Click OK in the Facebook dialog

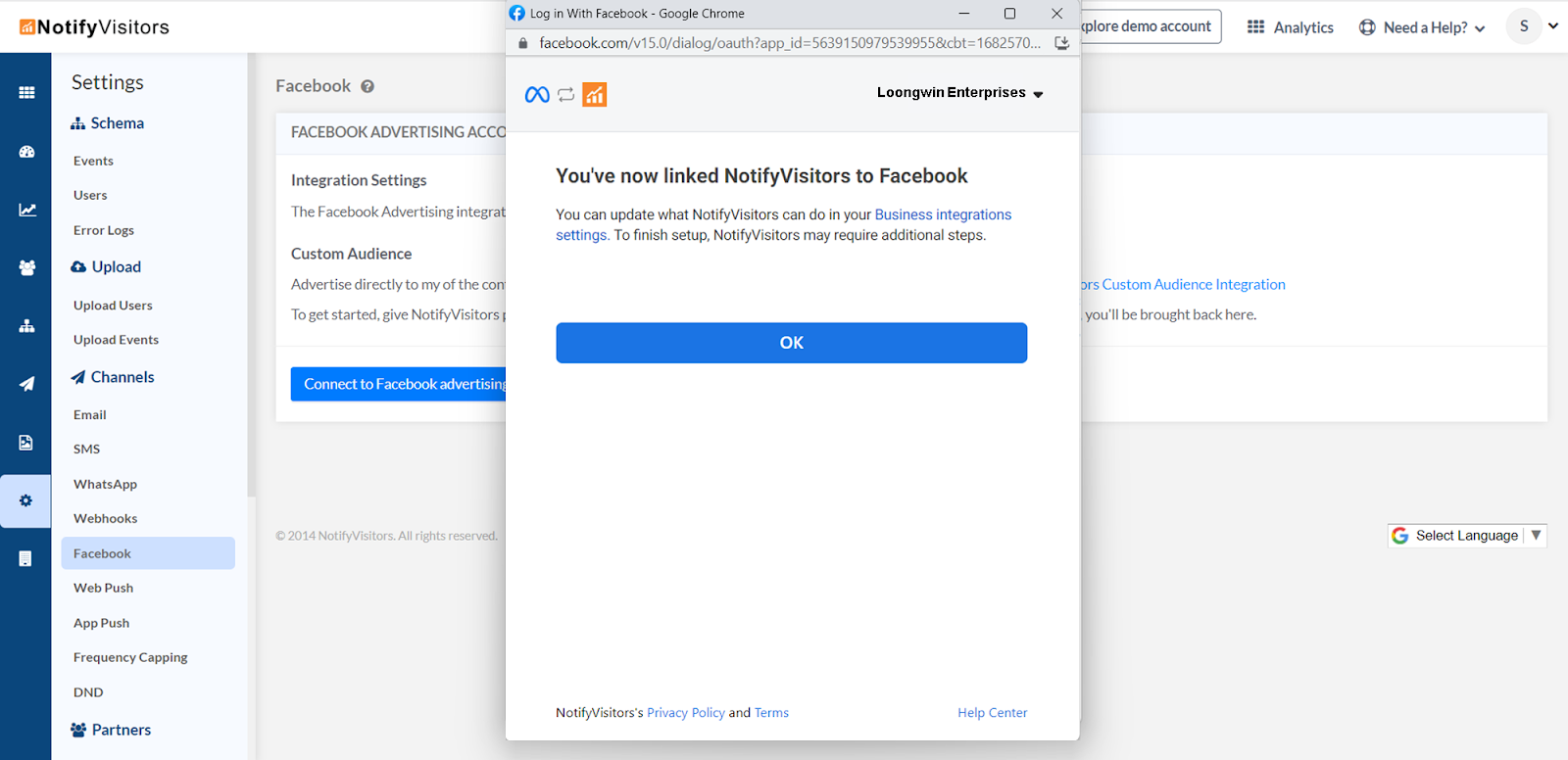point(792,343)
